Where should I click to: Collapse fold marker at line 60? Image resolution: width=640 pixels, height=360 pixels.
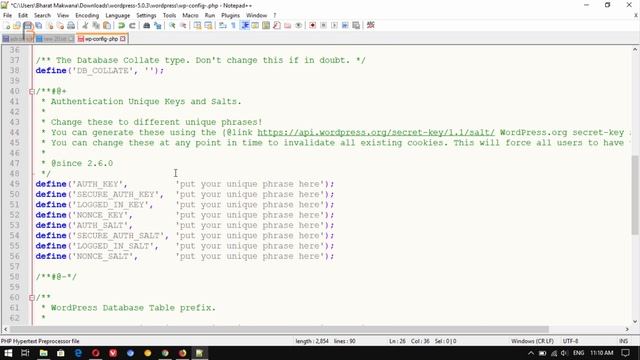(32, 298)
